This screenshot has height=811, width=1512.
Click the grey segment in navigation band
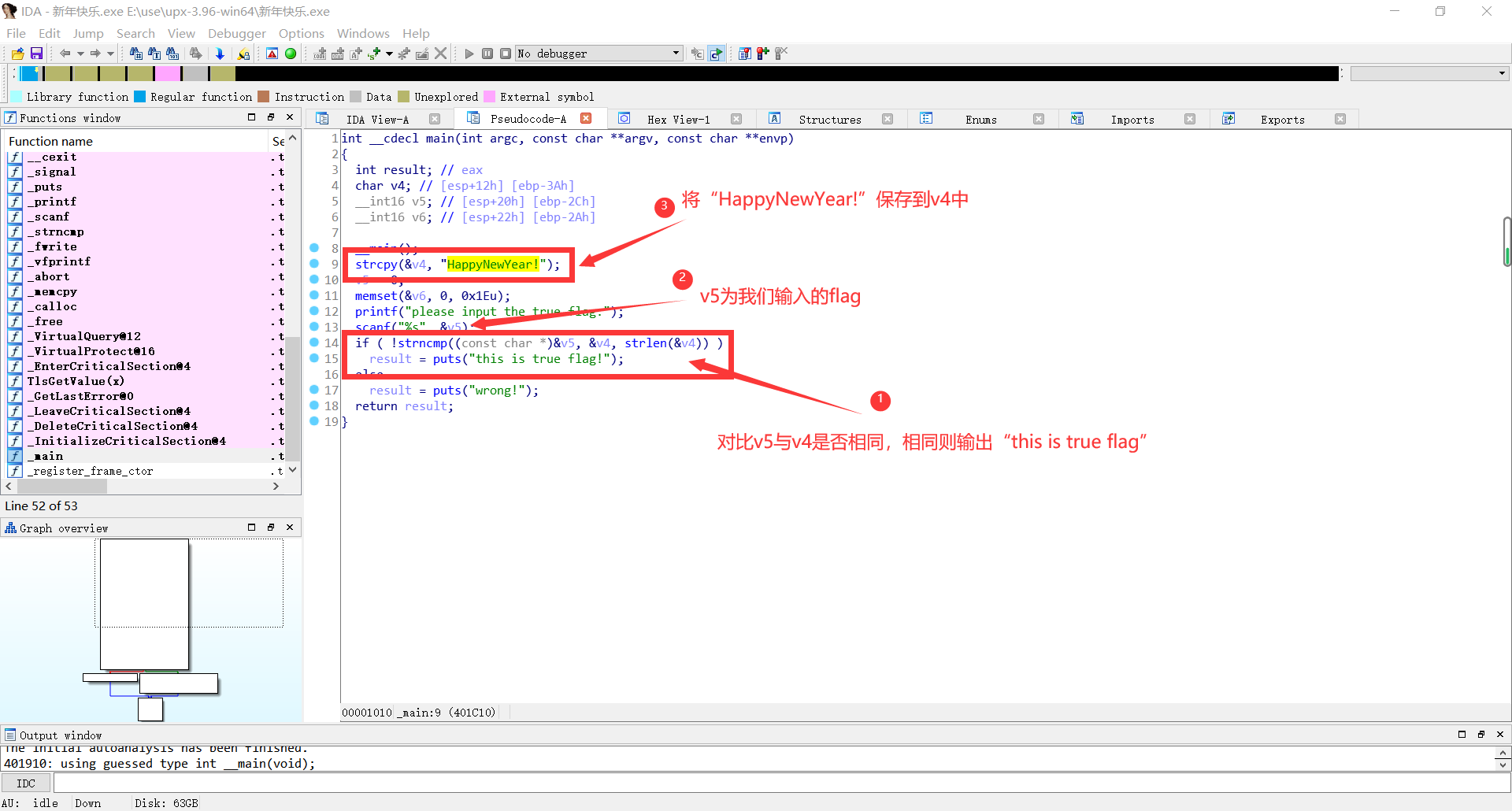pyautogui.click(x=195, y=74)
